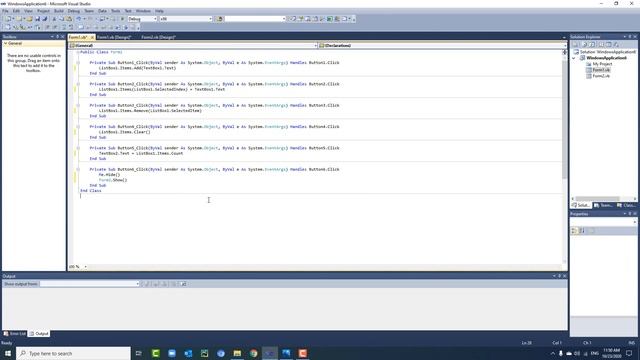The image size is (640, 360).
Task: Click the Copy toolbar icon
Action: tap(61, 19)
